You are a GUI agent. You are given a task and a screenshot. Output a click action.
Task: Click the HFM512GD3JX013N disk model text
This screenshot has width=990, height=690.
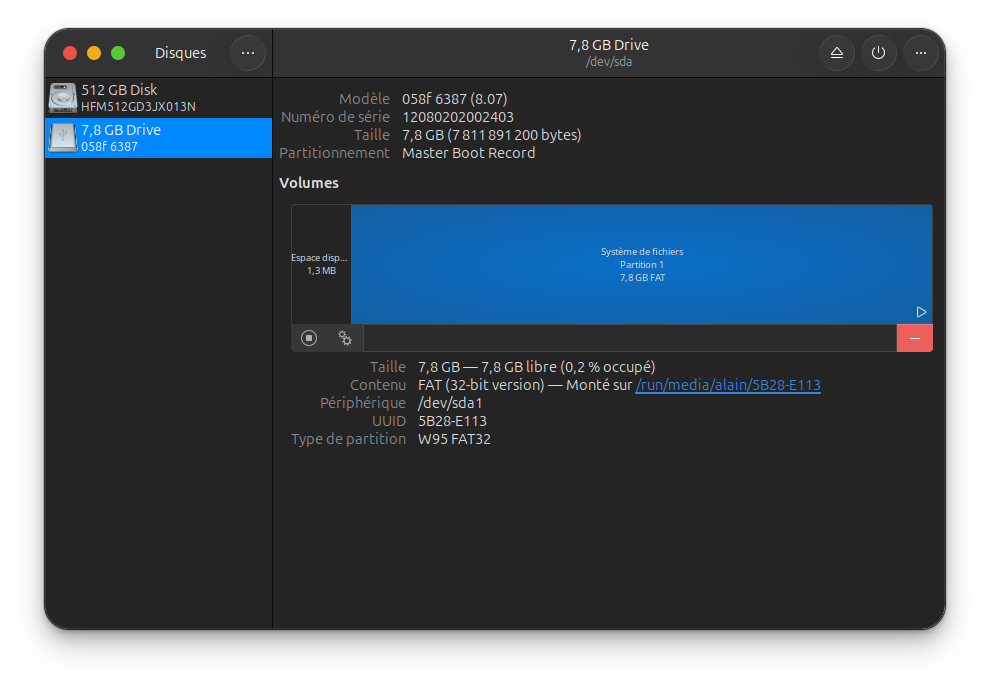click(138, 107)
